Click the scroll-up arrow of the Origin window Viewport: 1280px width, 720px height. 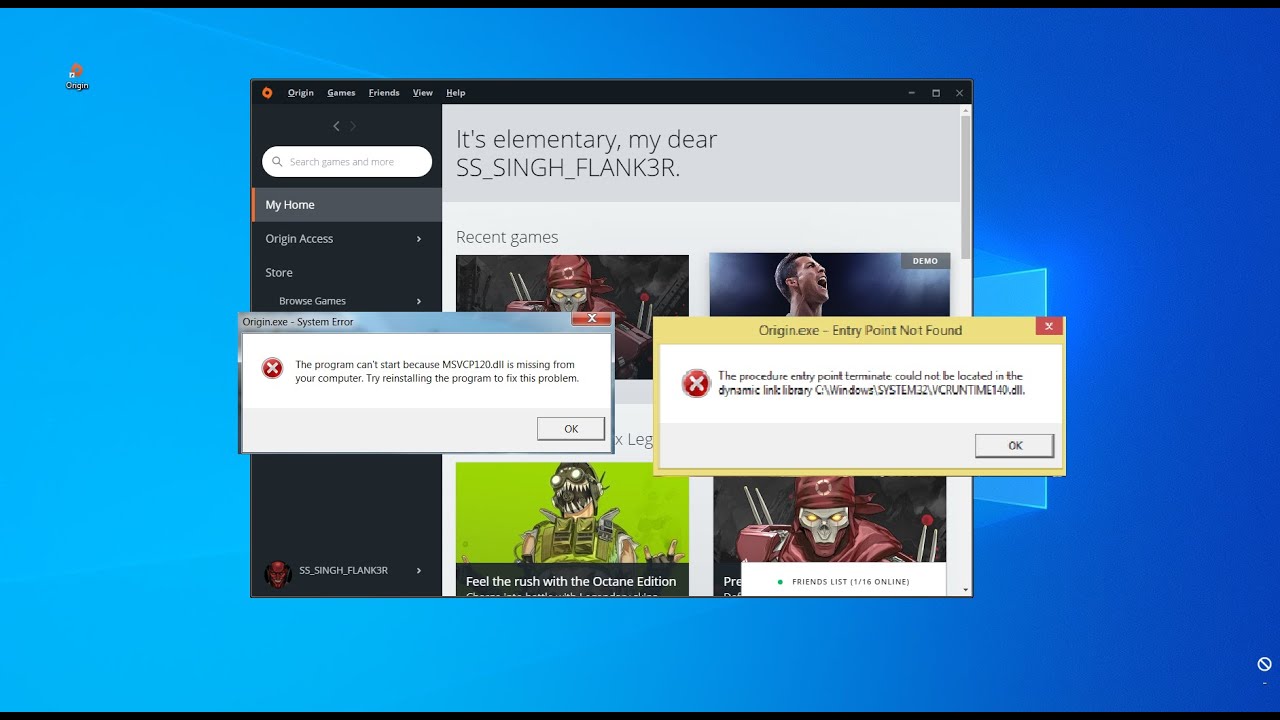[x=966, y=109]
